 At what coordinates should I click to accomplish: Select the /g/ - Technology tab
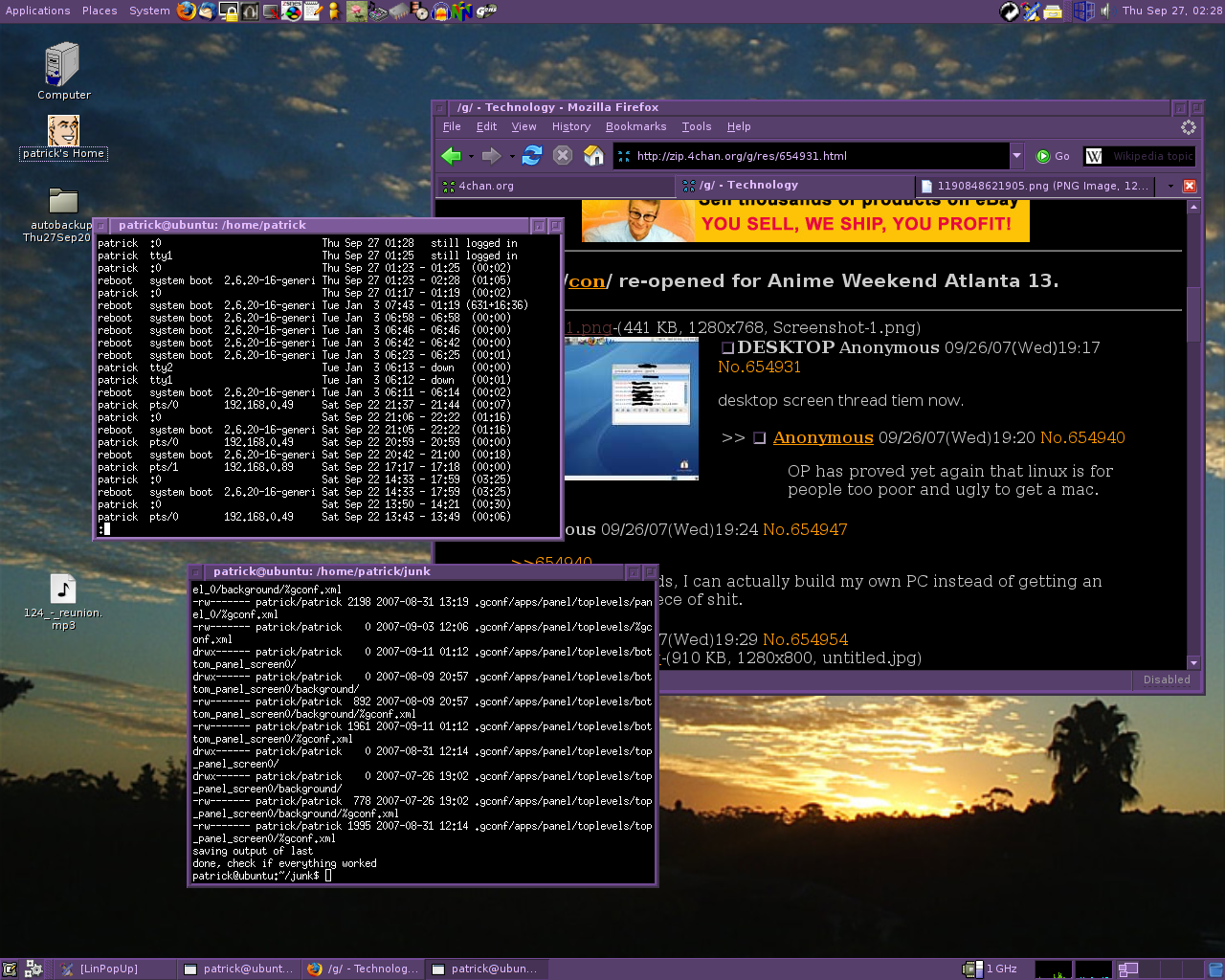pos(795,186)
